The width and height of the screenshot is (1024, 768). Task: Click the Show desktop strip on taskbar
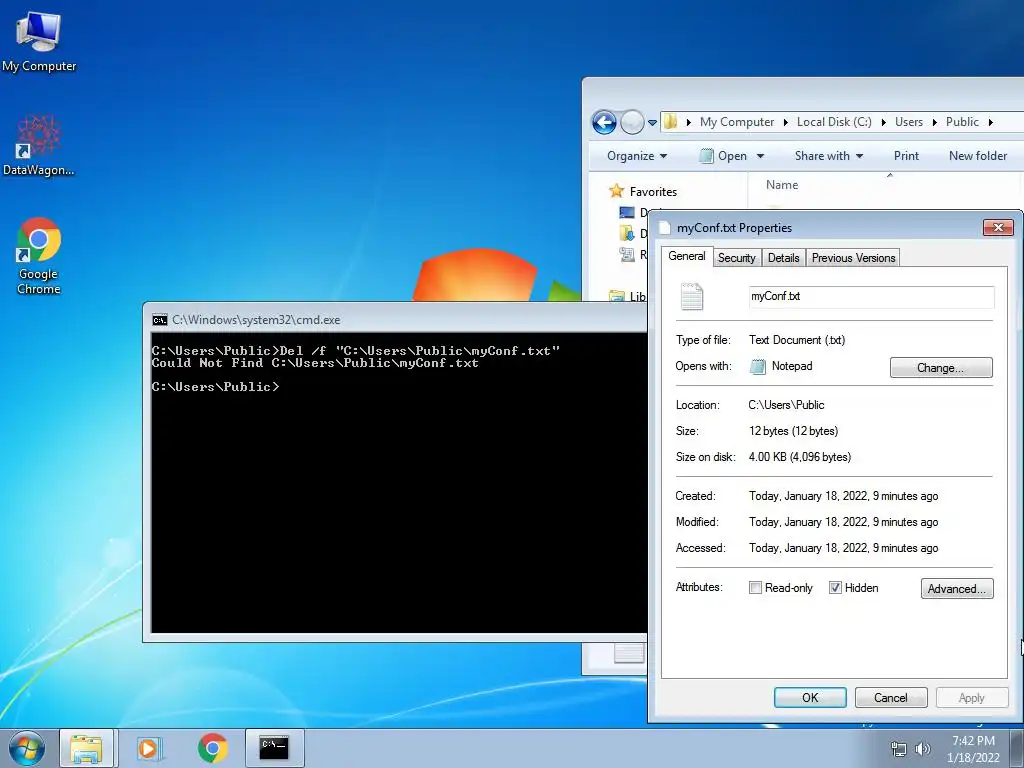coord(1017,748)
